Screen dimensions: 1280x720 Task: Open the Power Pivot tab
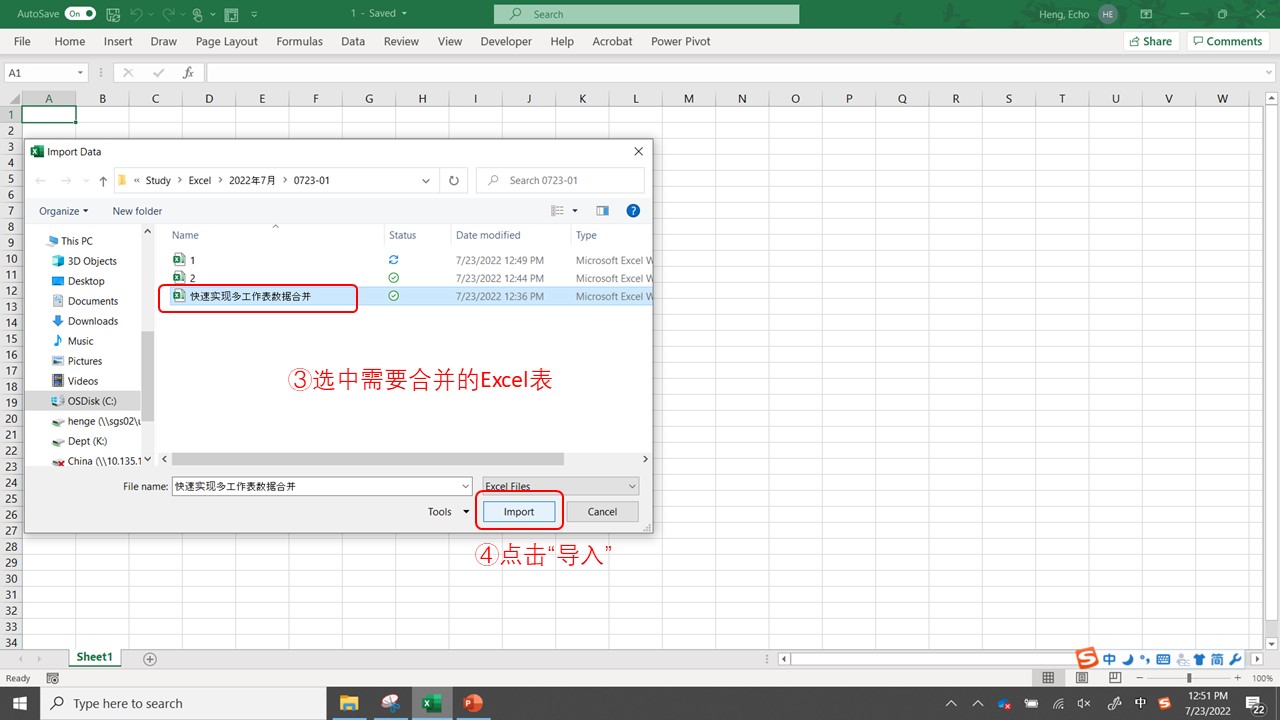click(x=681, y=42)
